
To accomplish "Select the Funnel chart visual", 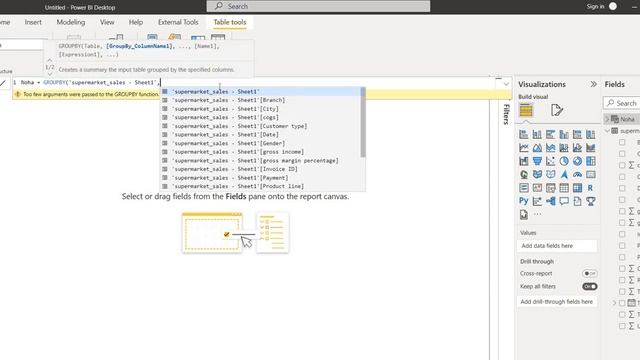I will tap(537, 161).
